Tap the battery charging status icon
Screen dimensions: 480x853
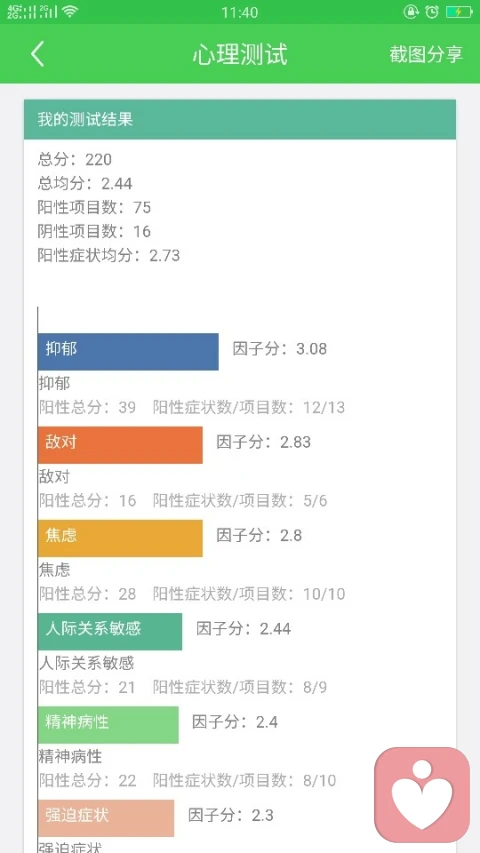pyautogui.click(x=459, y=11)
